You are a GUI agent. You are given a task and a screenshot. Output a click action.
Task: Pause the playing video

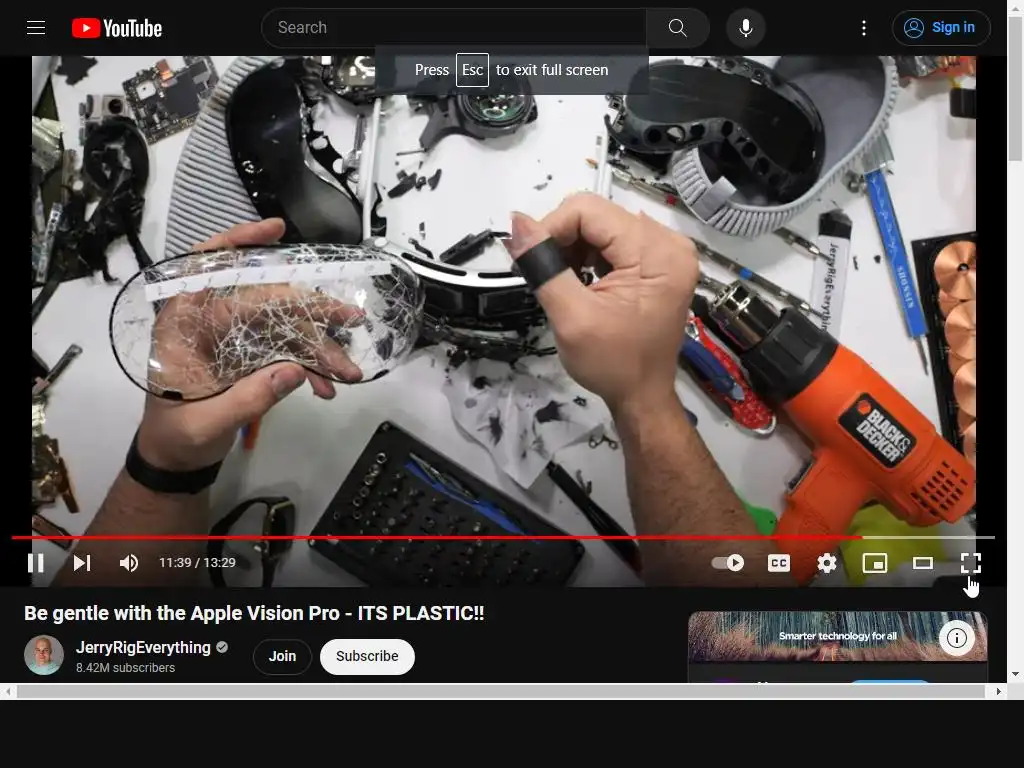tap(36, 563)
